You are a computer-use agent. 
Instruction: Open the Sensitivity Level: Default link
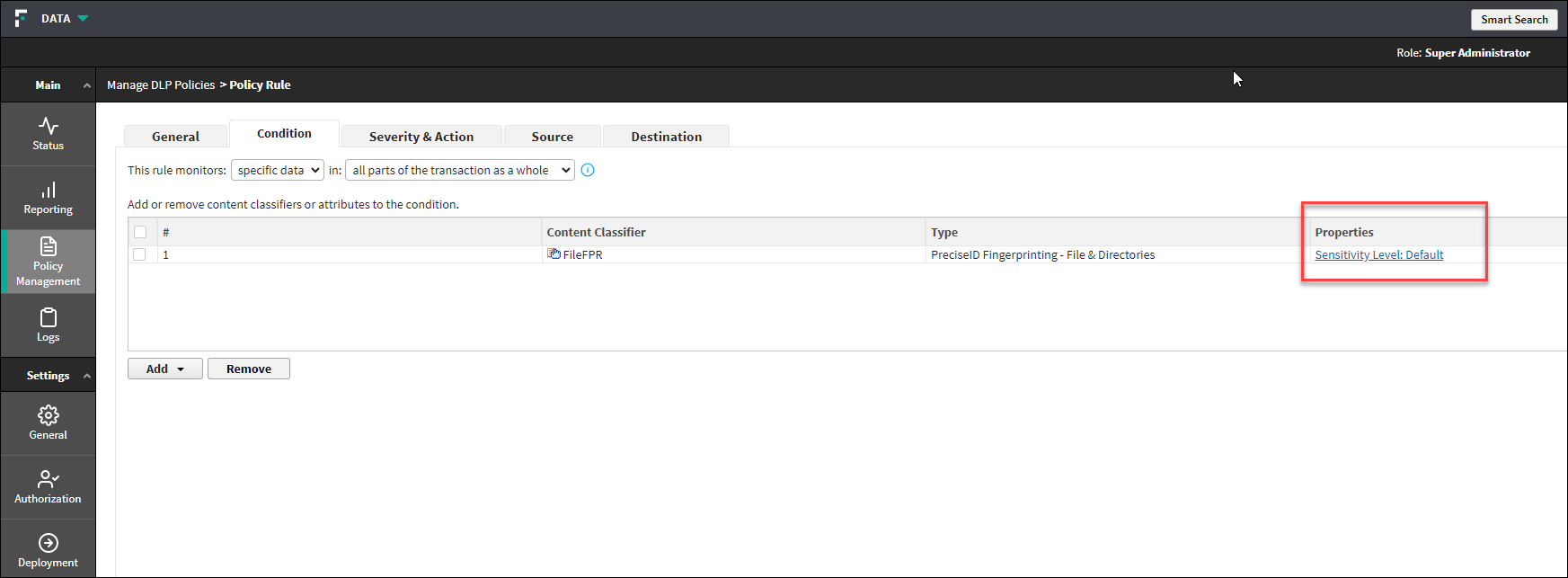[1378, 255]
